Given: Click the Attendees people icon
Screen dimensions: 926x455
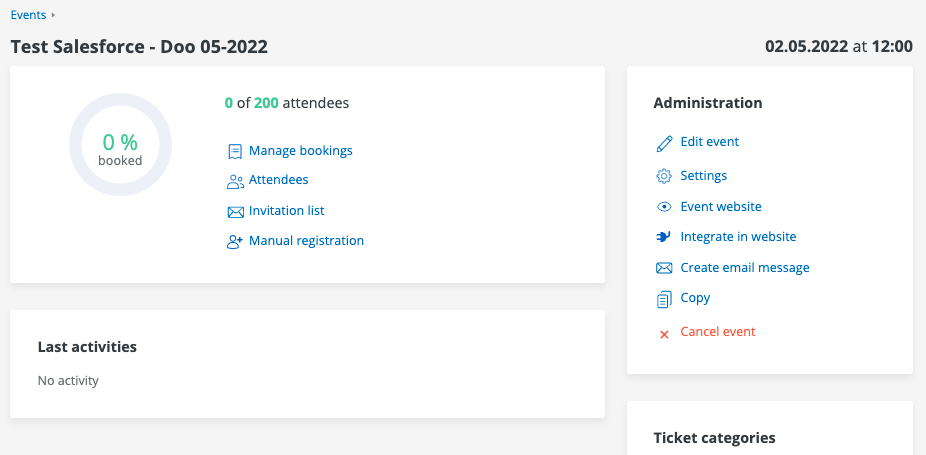Looking at the screenshot, I should (235, 181).
